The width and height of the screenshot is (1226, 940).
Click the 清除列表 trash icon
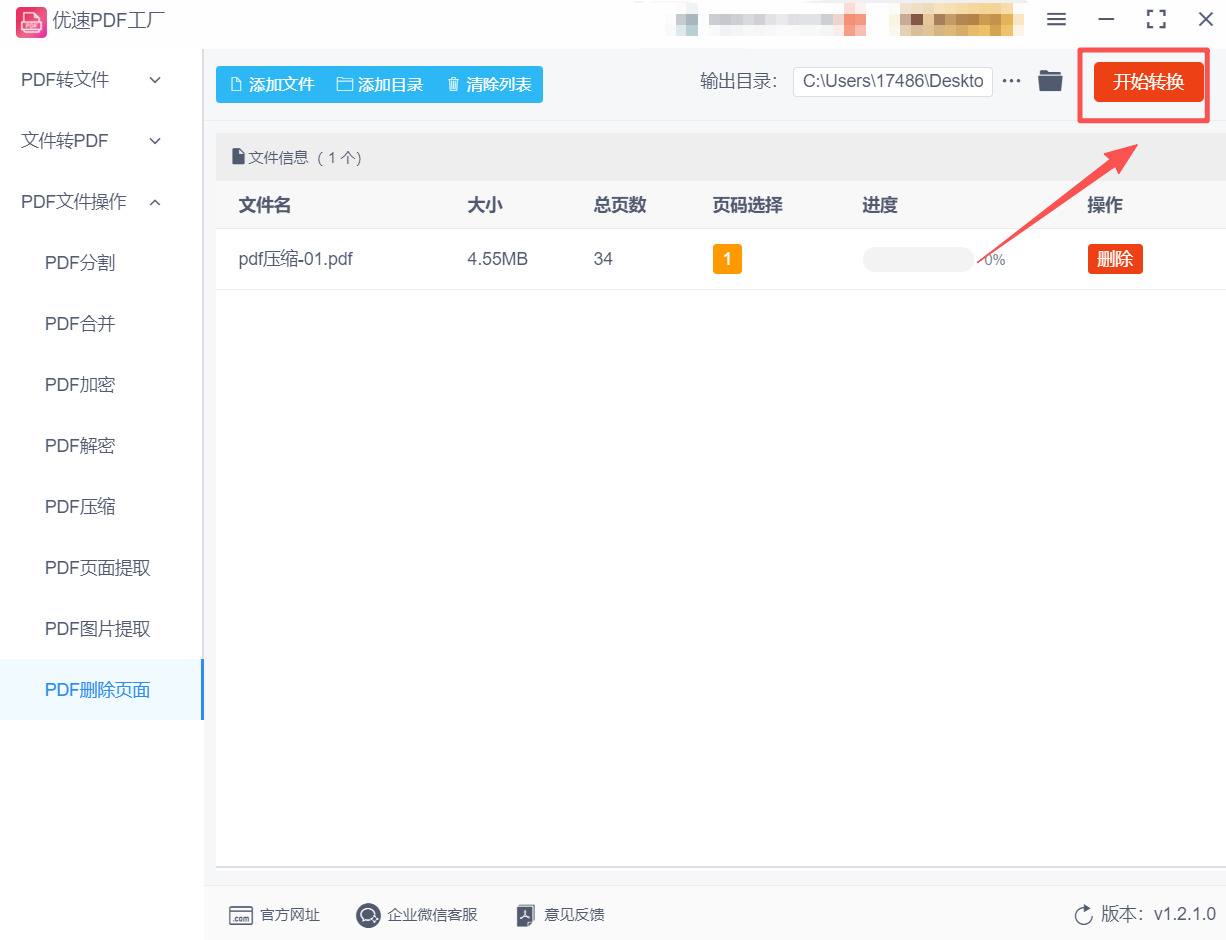[455, 85]
